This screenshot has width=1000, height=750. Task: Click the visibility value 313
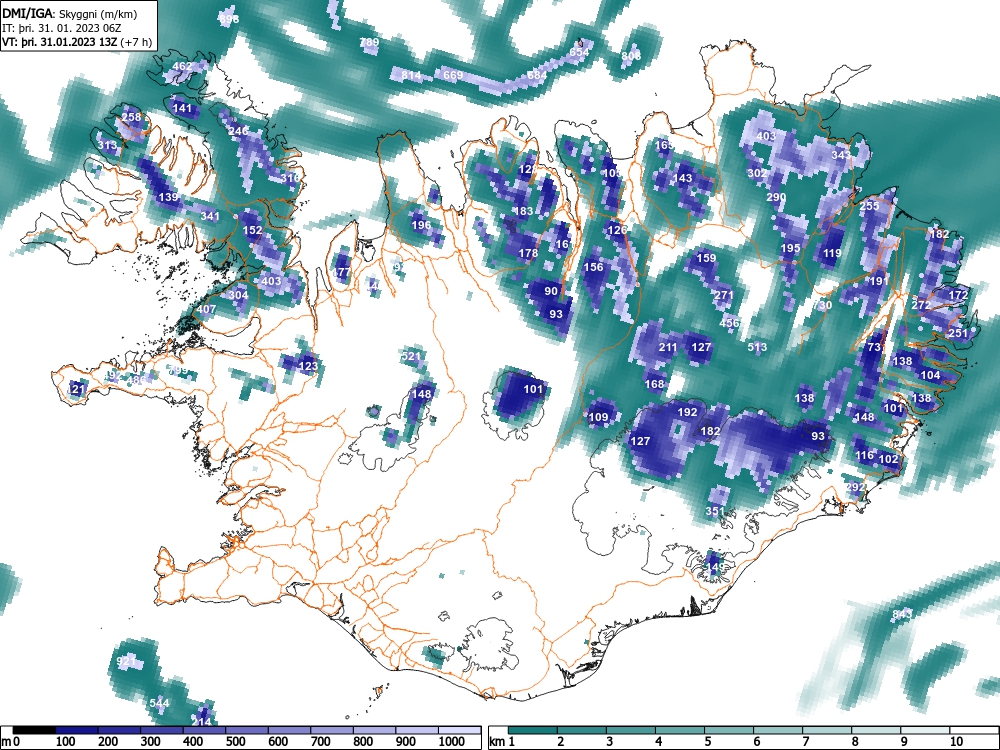tap(108, 145)
